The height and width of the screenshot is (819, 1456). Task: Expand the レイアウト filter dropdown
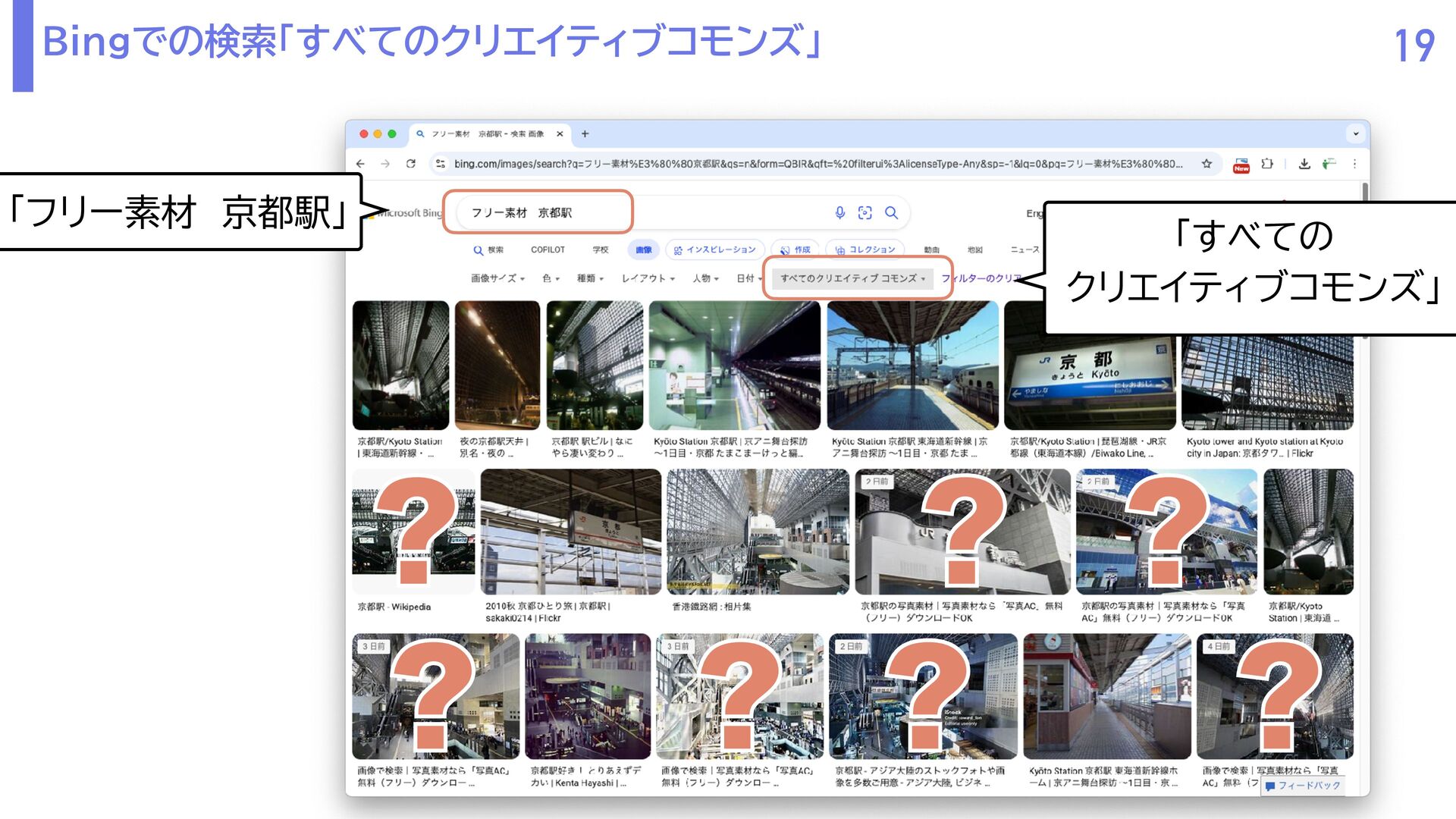(648, 278)
